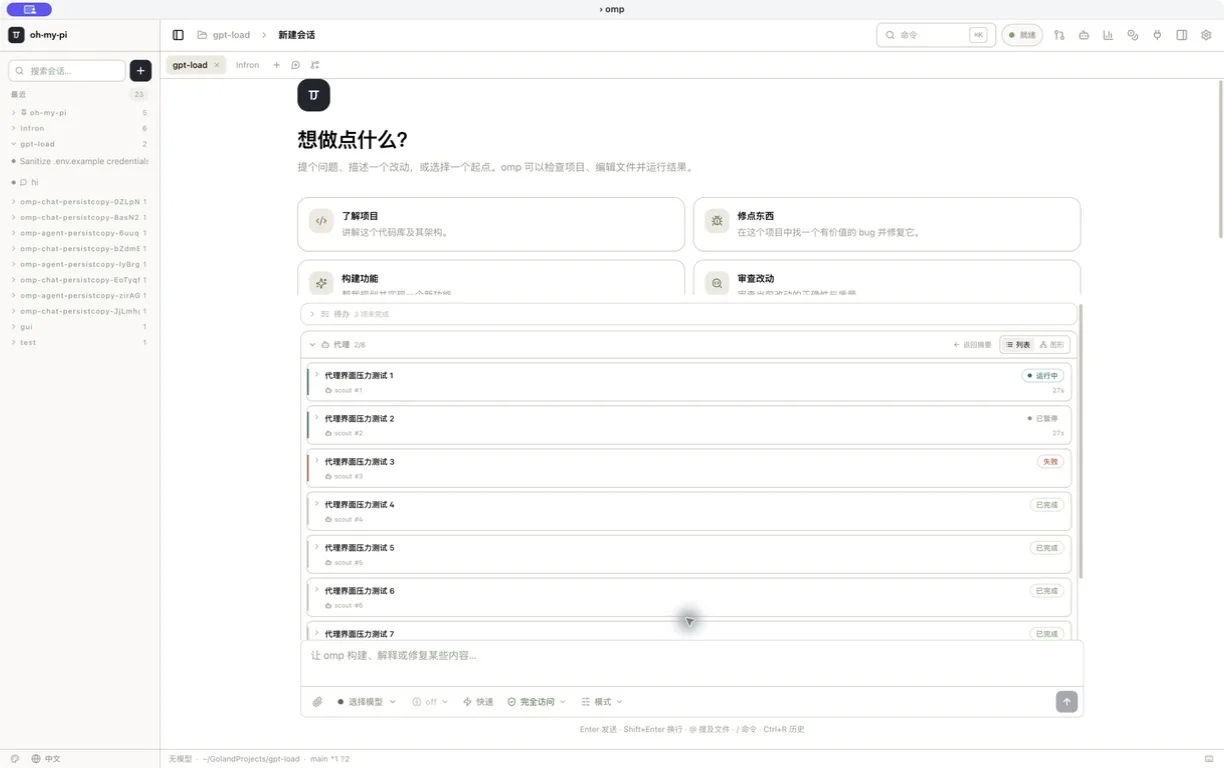This screenshot has width=1224, height=768.
Task: Open the 选择模型 model dropdown
Action: click(366, 702)
